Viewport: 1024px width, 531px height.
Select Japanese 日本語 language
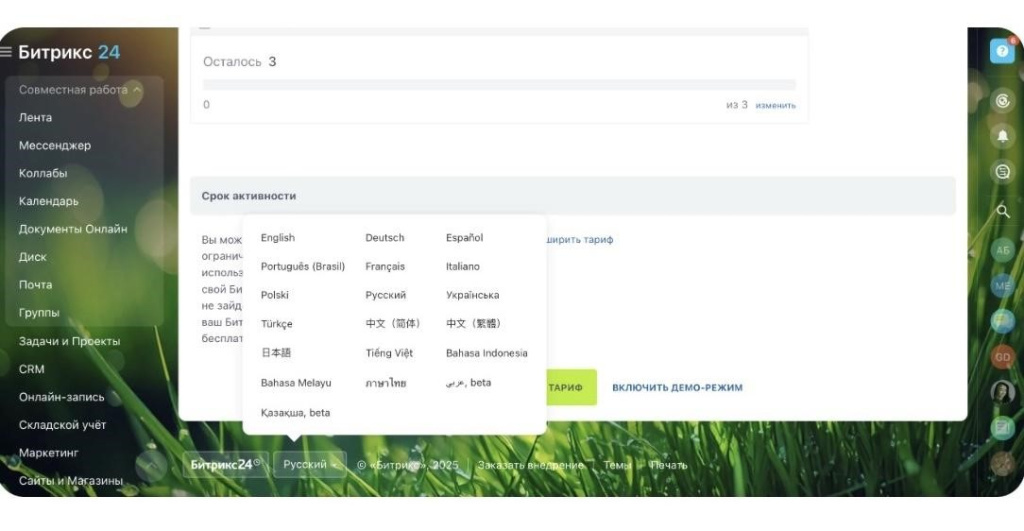coord(276,353)
